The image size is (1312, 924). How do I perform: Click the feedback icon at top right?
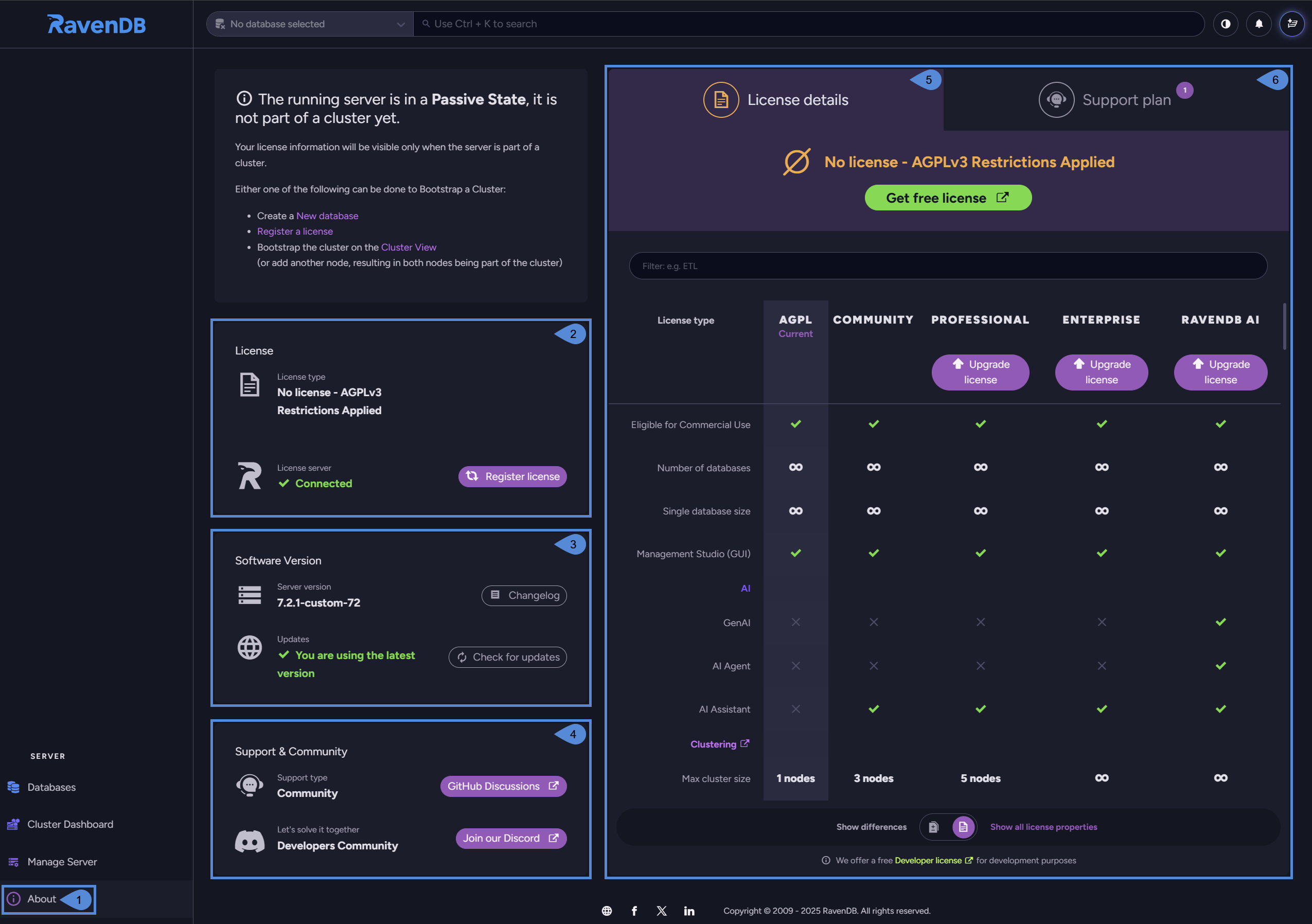[1291, 24]
